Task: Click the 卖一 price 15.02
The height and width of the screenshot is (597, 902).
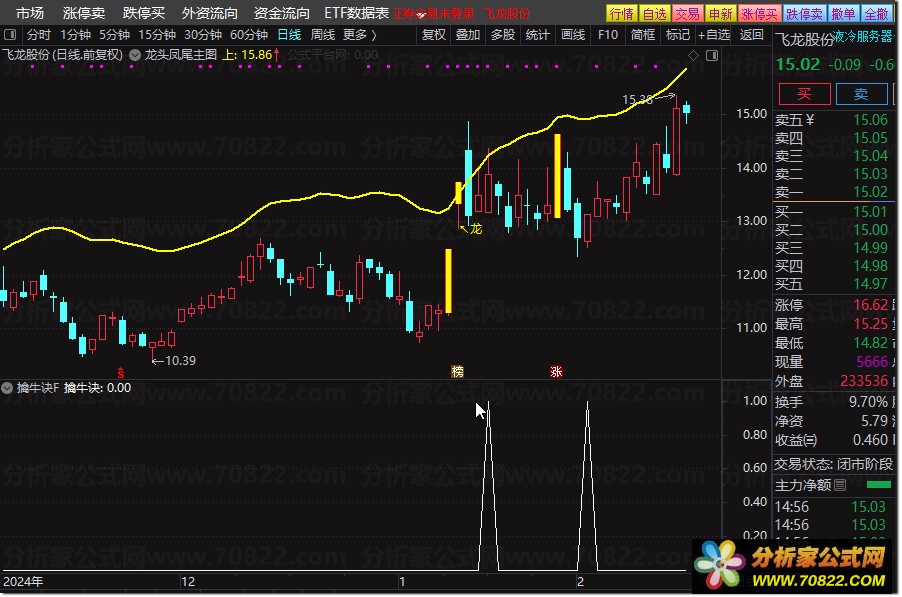Action: click(x=870, y=192)
